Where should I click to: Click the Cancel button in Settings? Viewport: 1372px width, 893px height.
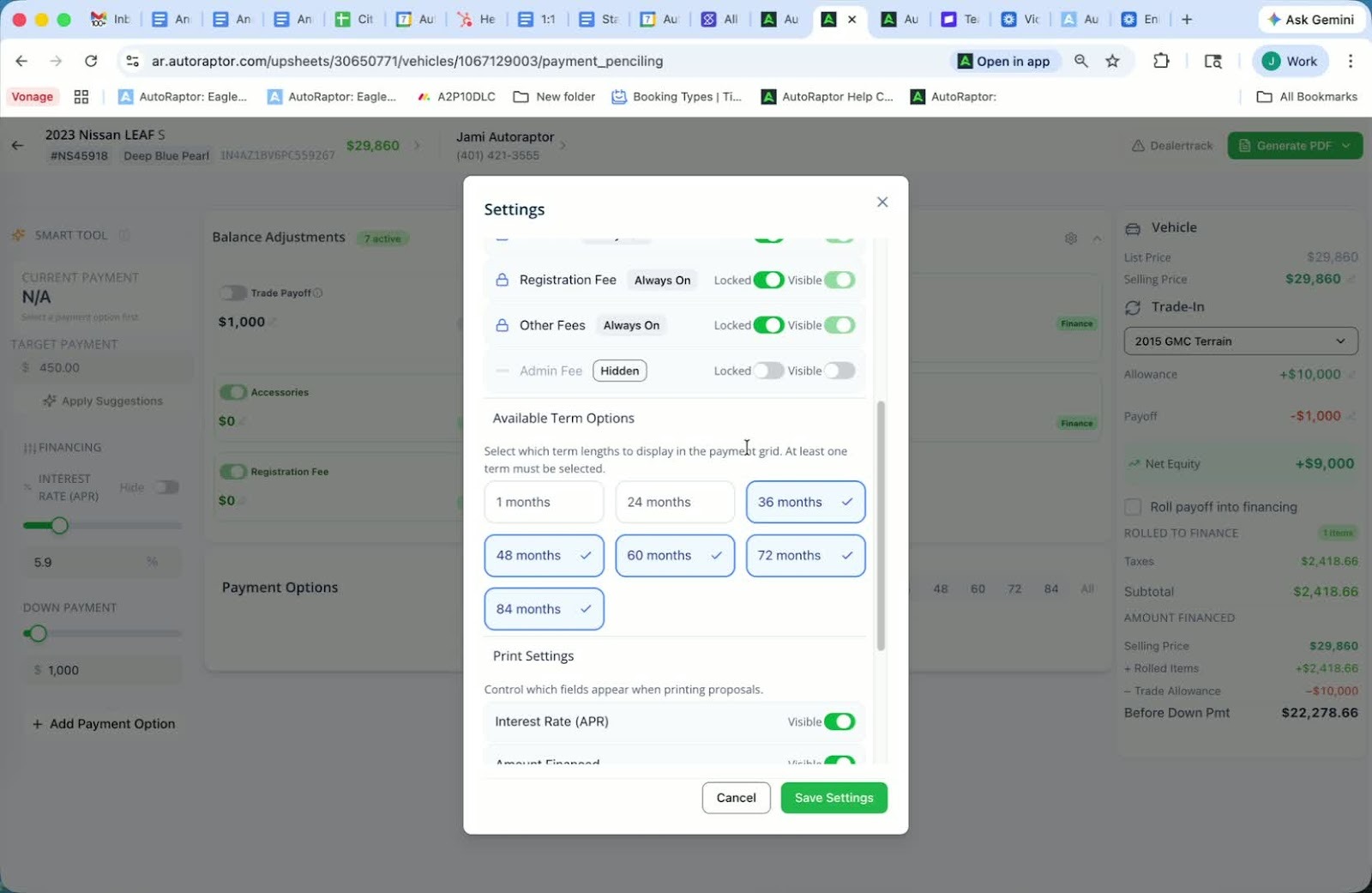[736, 798]
